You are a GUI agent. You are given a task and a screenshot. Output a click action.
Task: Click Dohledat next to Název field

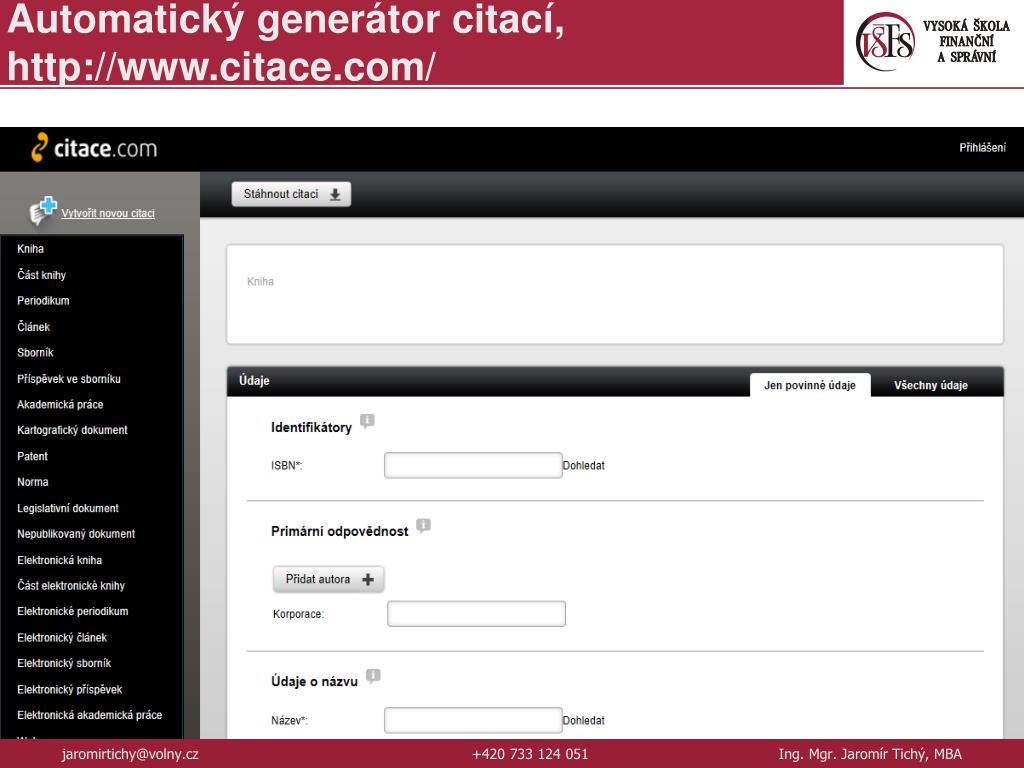[584, 720]
